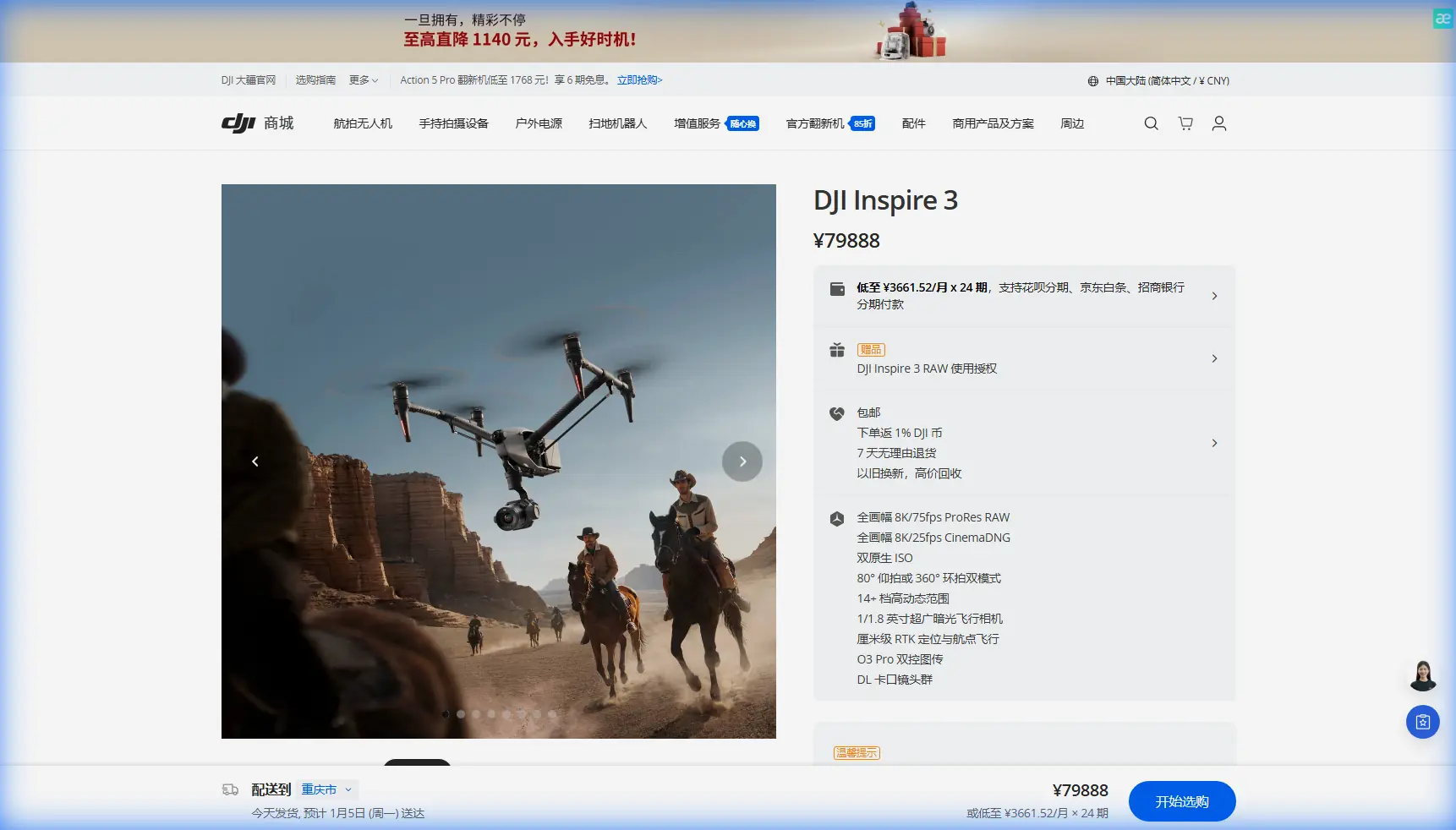The image size is (1456, 830).
Task: Expand the 包邮 shipping details chevron
Action: (x=1215, y=443)
